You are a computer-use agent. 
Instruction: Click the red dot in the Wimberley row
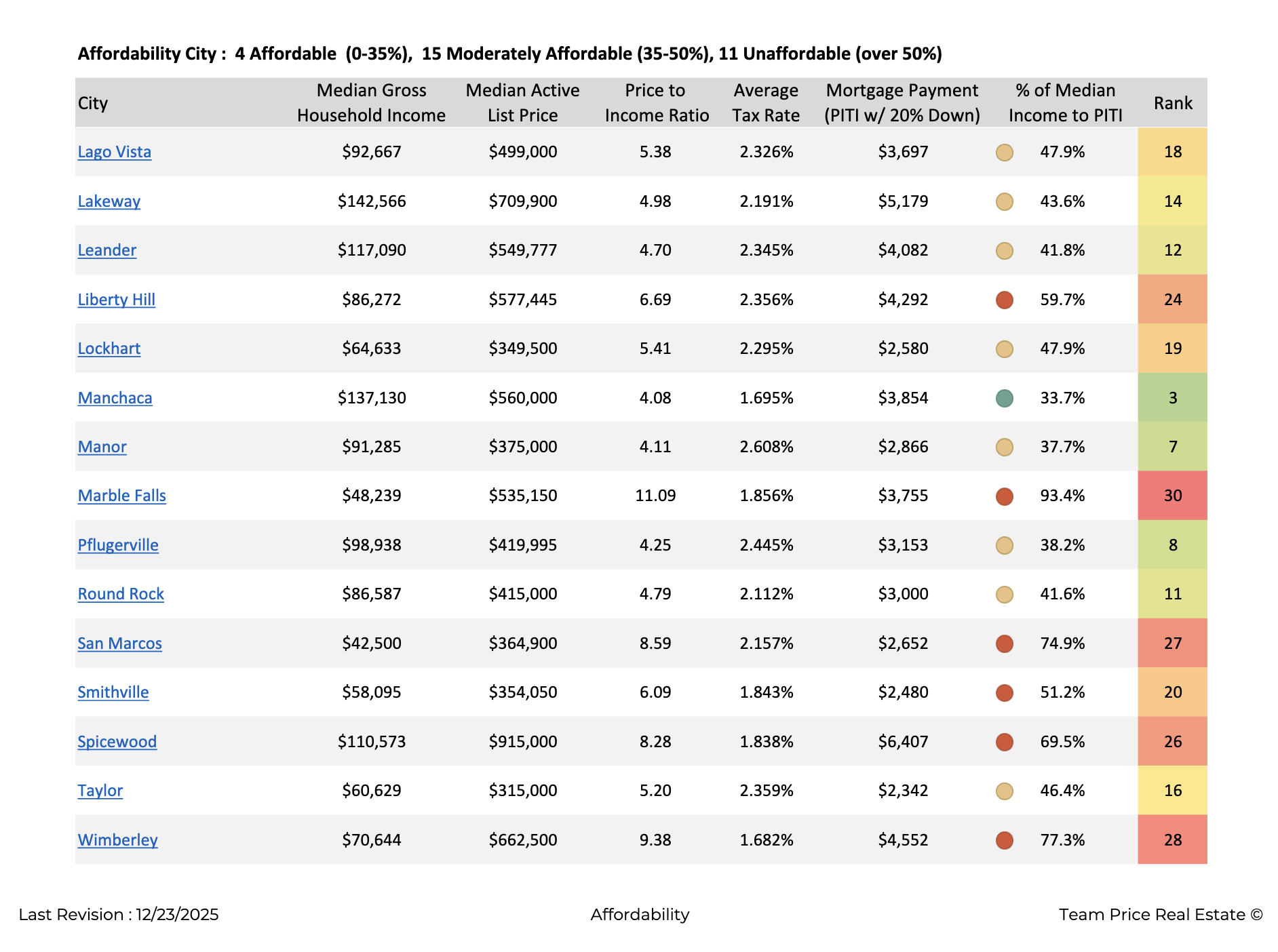click(1004, 840)
